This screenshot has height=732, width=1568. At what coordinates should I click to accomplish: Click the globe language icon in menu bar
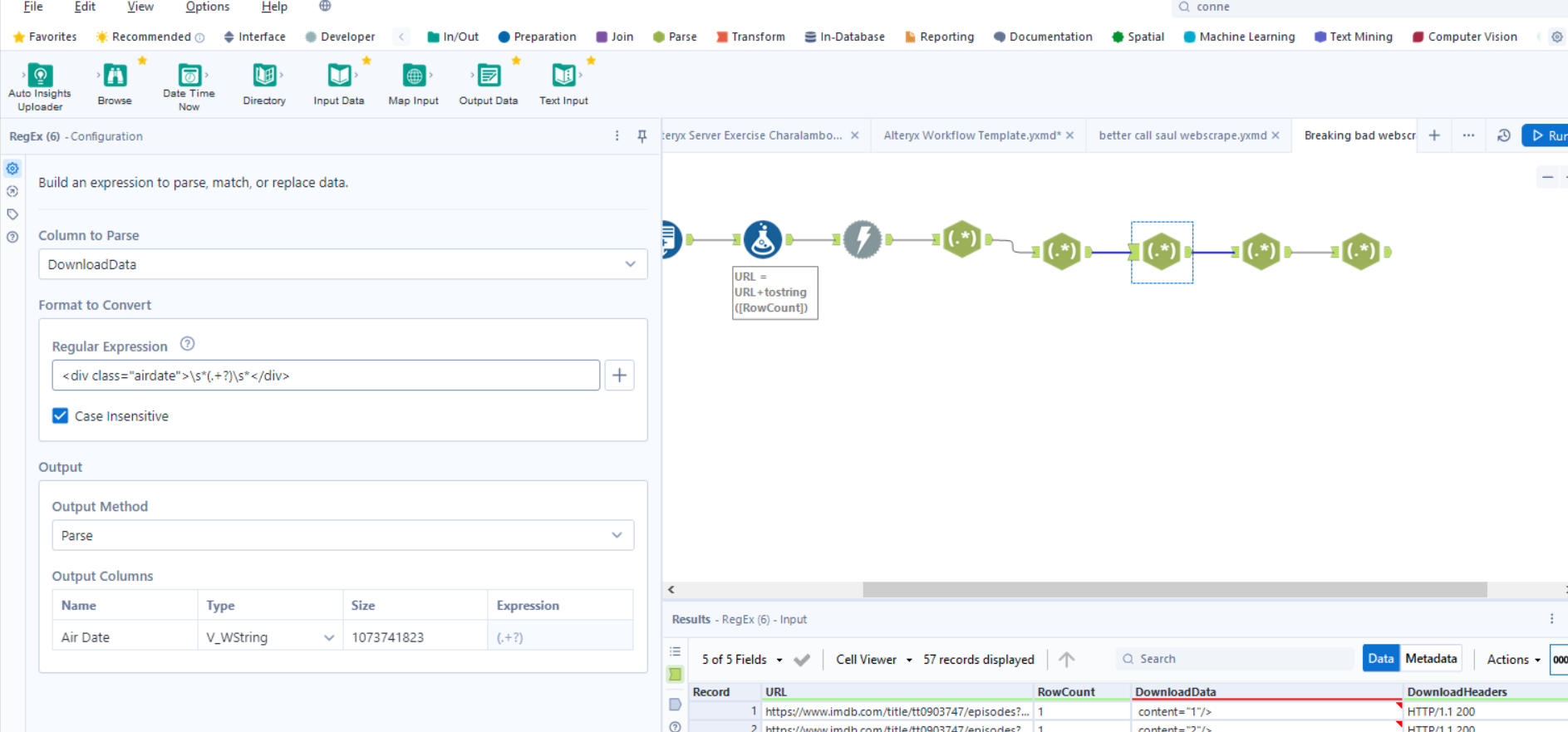point(325,7)
